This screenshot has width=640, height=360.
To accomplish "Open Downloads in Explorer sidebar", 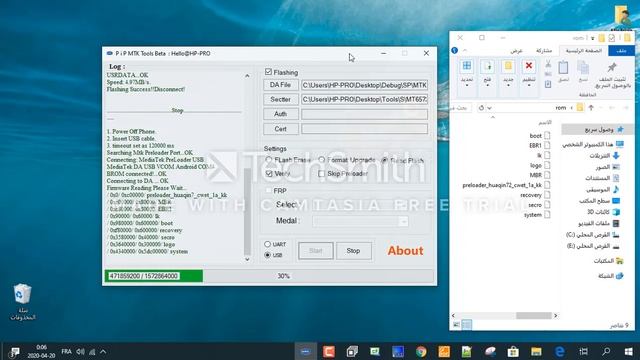I will 604,156.
